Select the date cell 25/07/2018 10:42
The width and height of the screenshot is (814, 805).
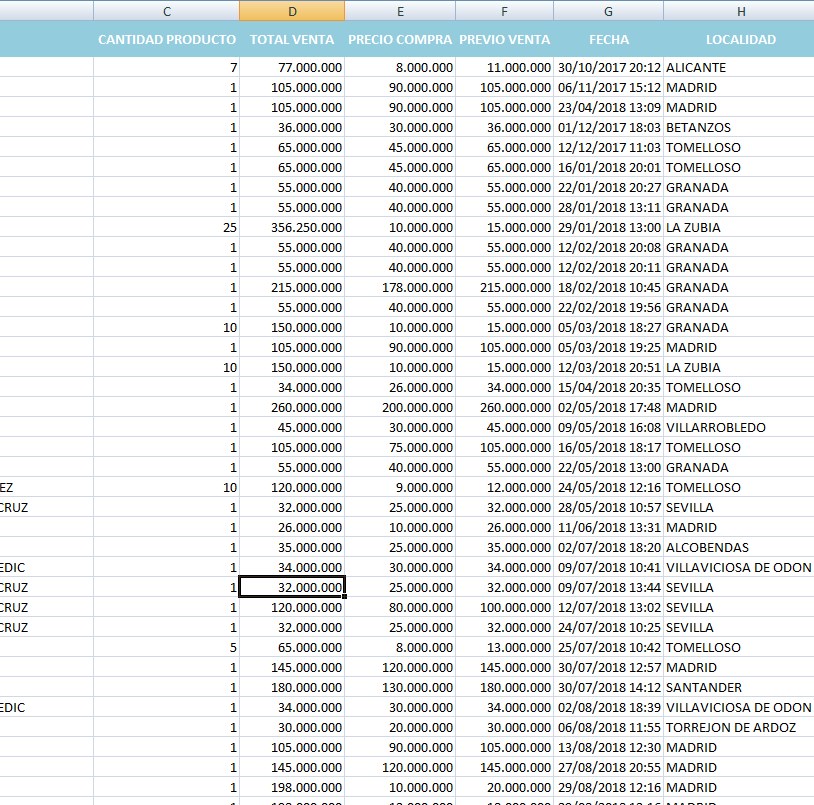point(608,648)
